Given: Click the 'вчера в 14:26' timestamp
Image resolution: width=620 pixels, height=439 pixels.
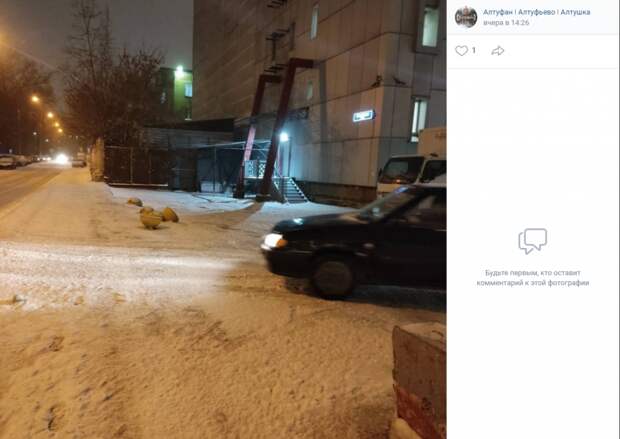Looking at the screenshot, I should coord(506,23).
